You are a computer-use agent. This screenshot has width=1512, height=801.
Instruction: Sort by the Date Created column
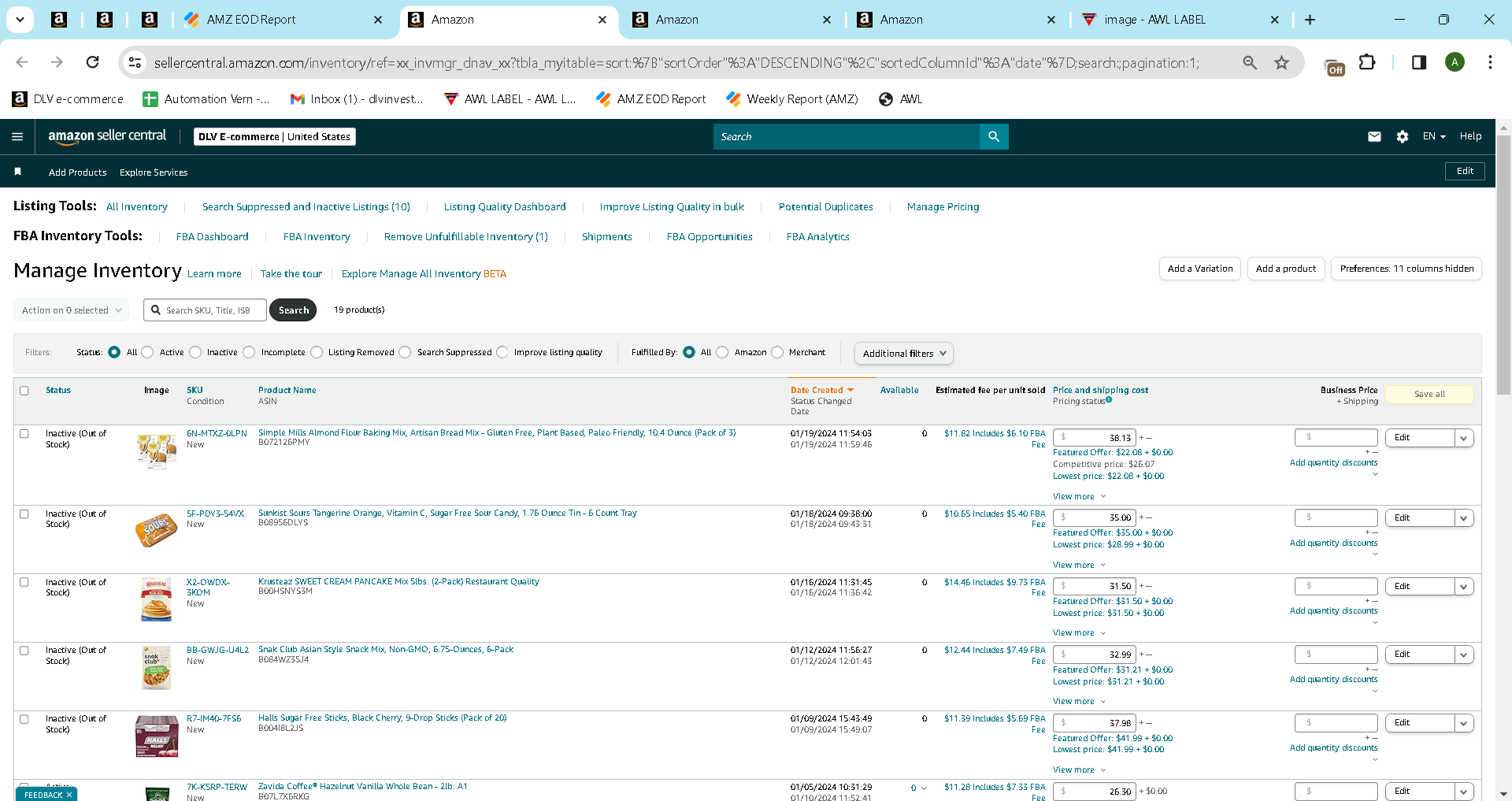(x=822, y=390)
